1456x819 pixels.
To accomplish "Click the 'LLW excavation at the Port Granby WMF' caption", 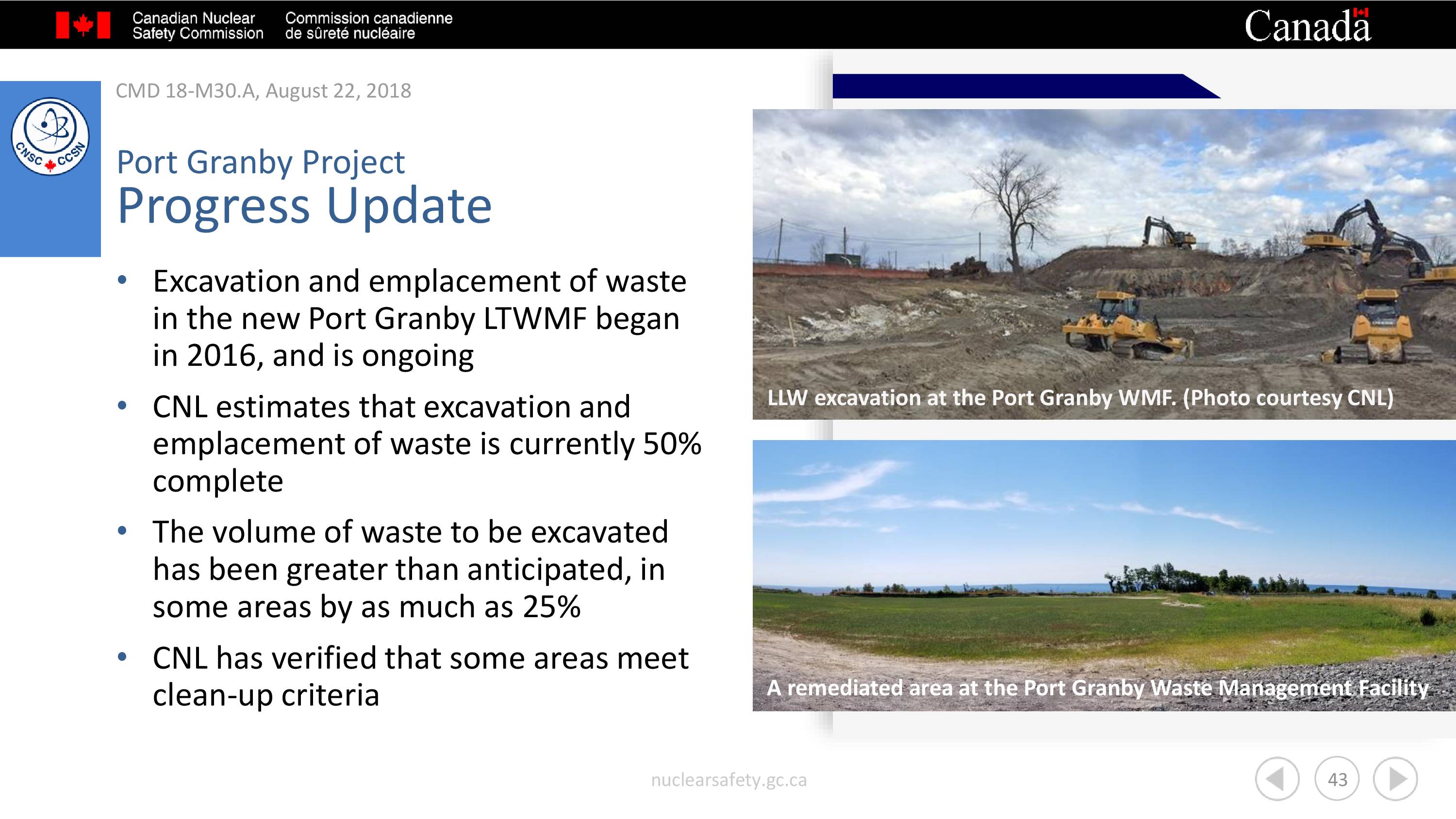I will [x=1080, y=398].
